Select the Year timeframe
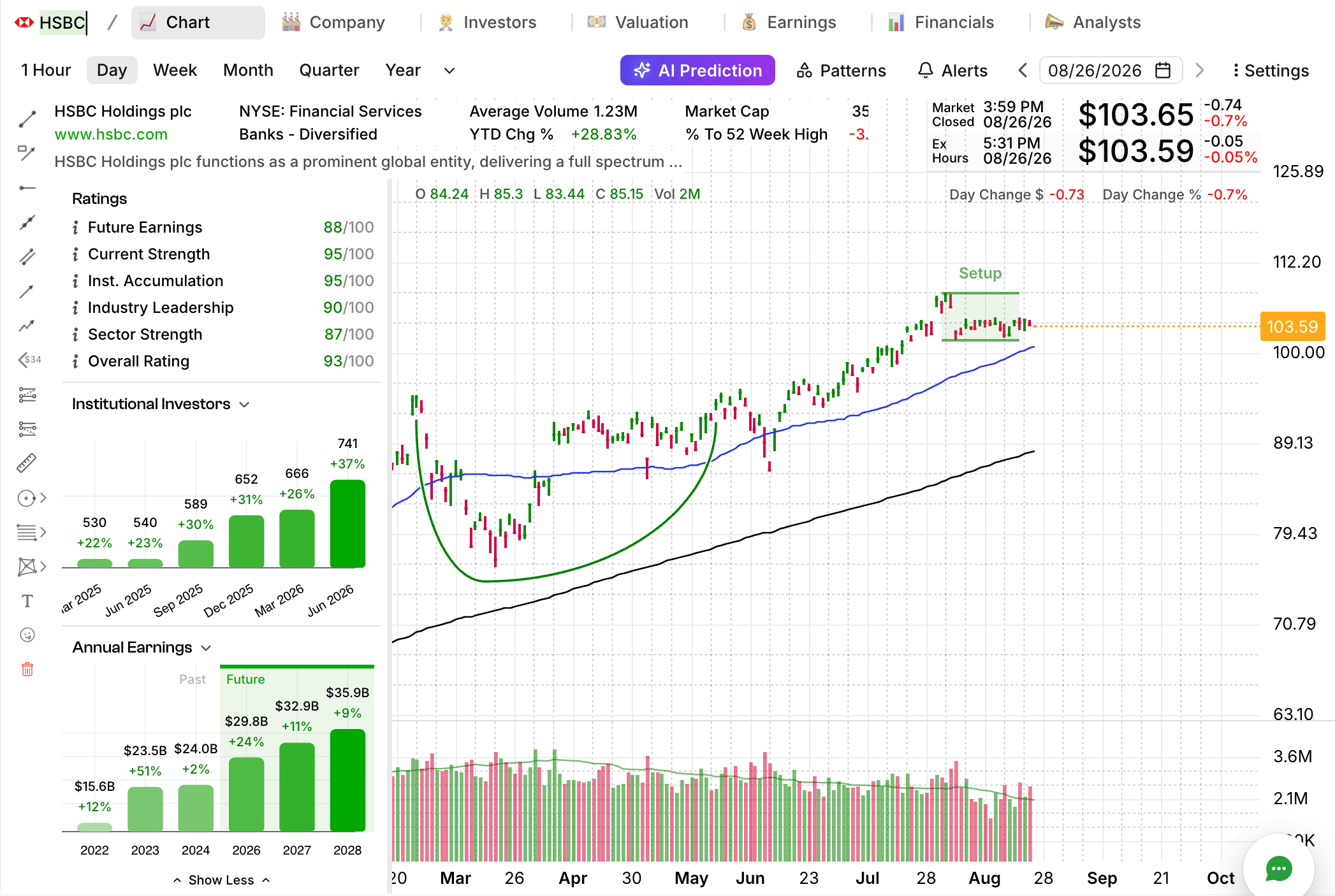The height and width of the screenshot is (896, 1335). pyautogui.click(x=403, y=70)
